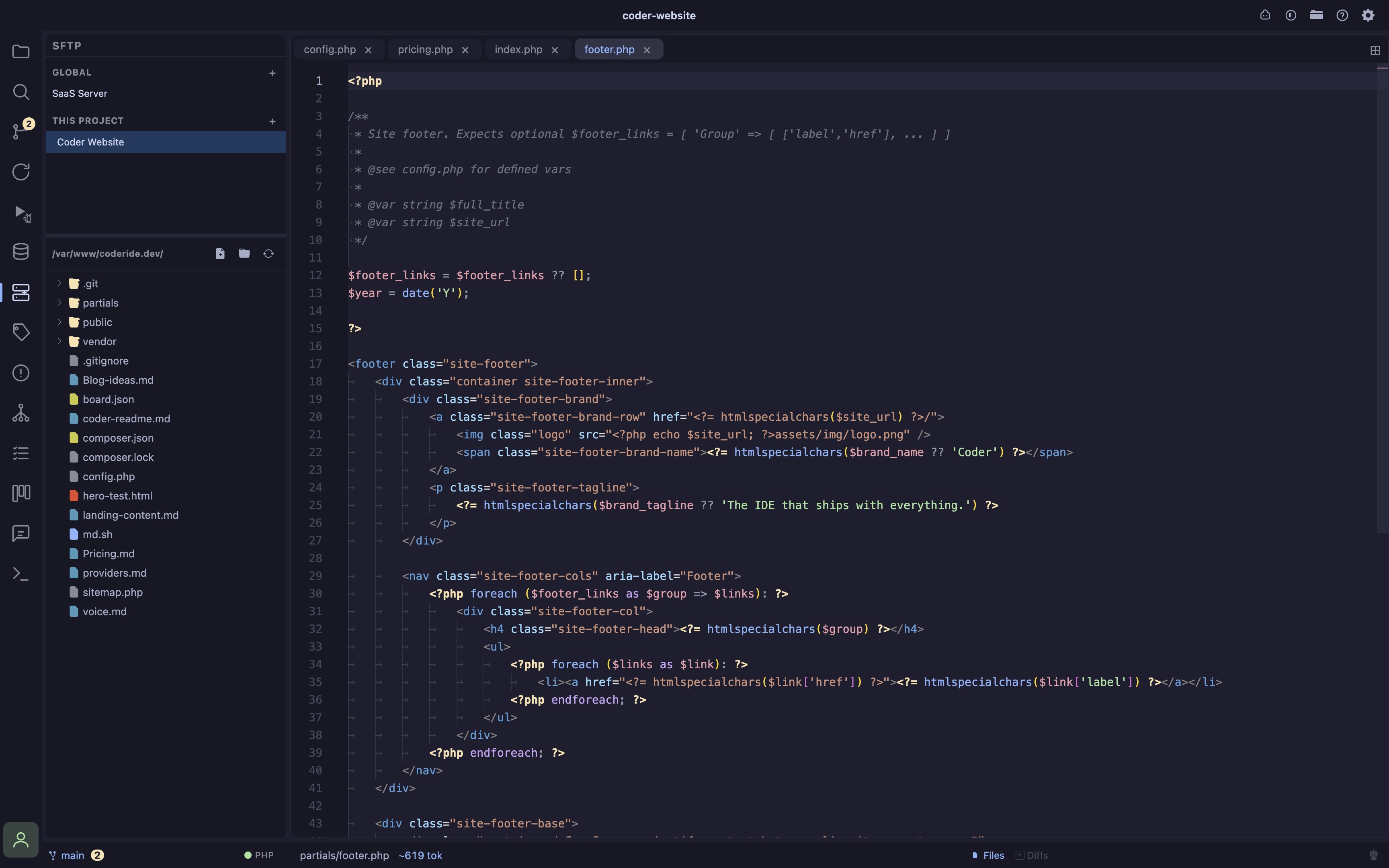
Task: Click the main branch indicator
Action: pyautogui.click(x=76, y=856)
